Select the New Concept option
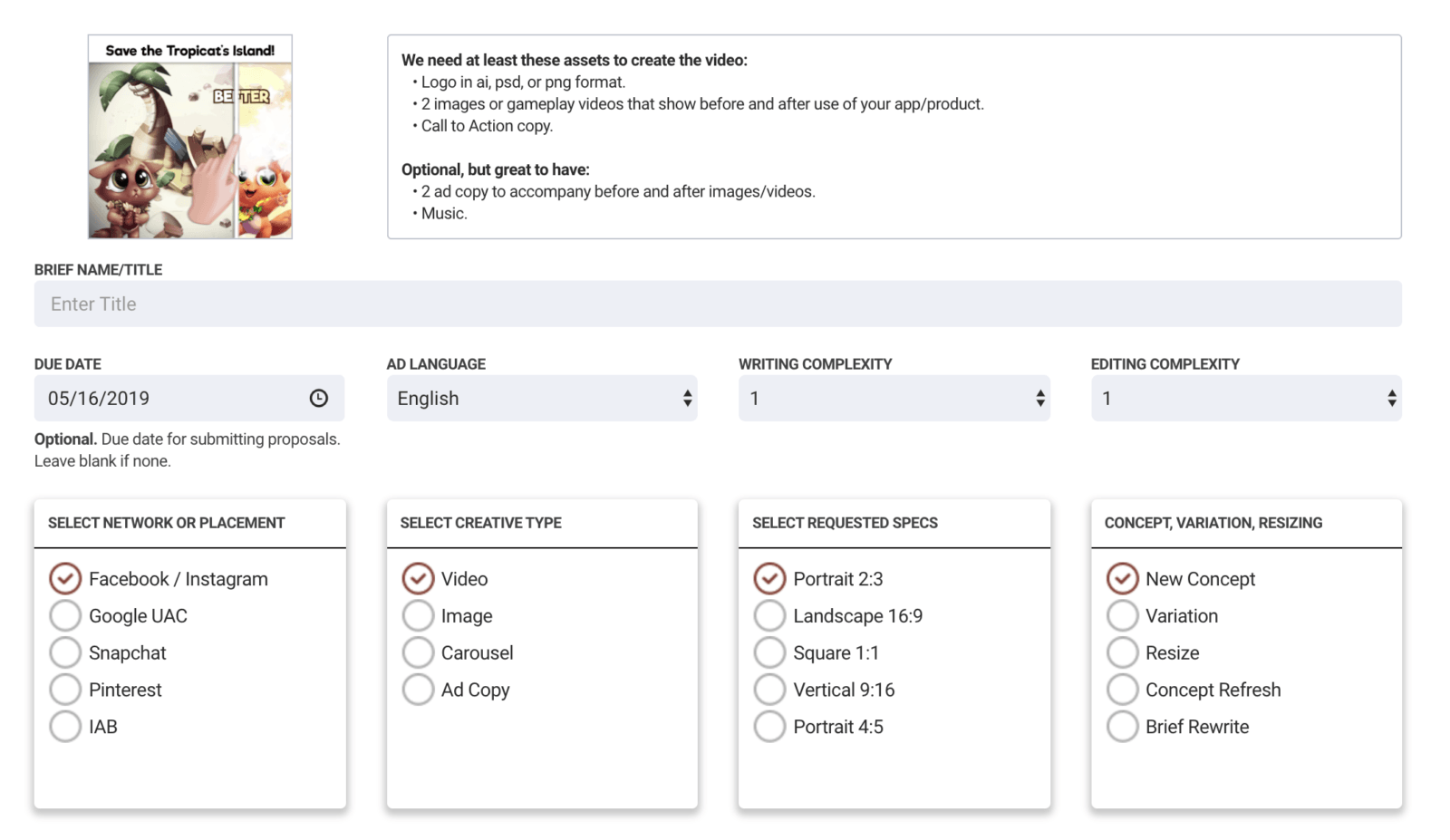The width and height of the screenshot is (1450, 840). point(1122,578)
